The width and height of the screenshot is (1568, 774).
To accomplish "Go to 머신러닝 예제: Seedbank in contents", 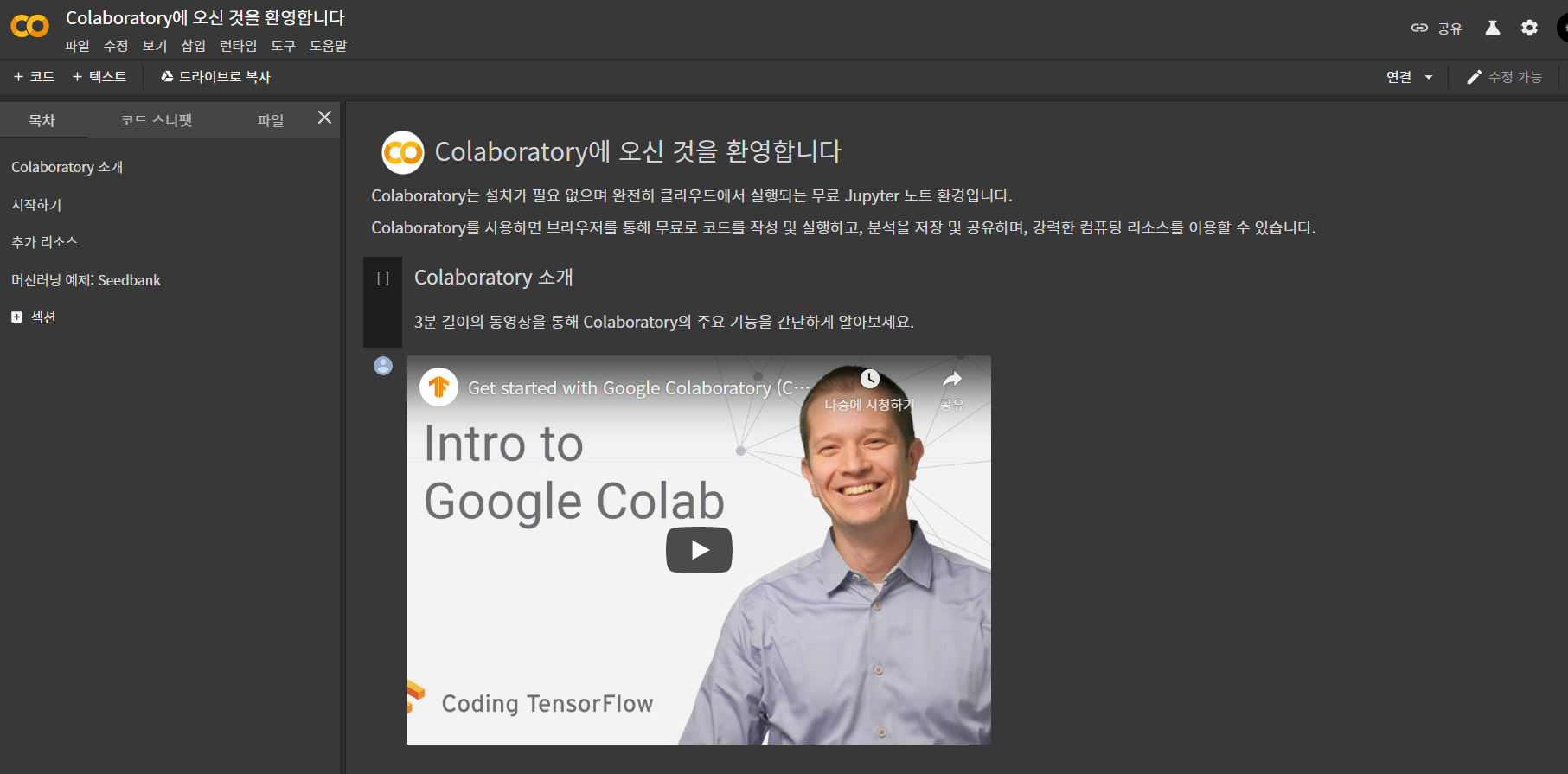I will (86, 280).
